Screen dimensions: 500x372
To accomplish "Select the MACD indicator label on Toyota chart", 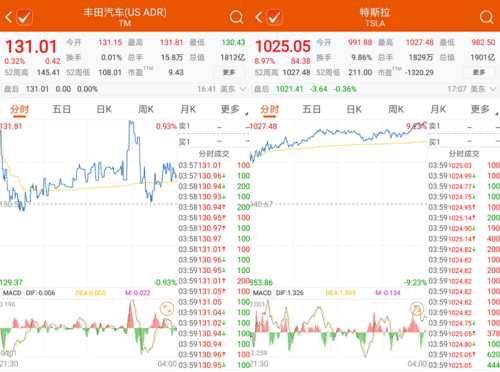I will click(12, 293).
